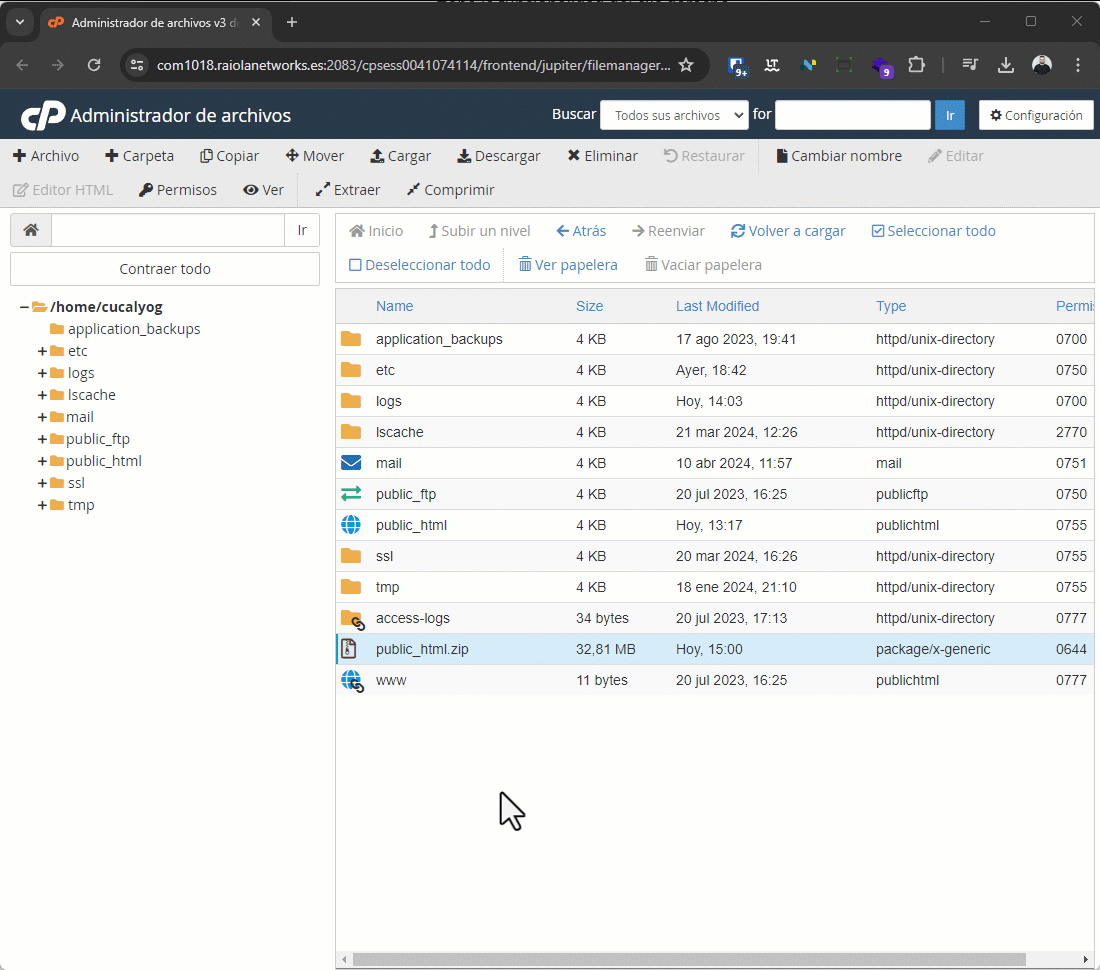Open the Cargar upload tool

pos(400,156)
